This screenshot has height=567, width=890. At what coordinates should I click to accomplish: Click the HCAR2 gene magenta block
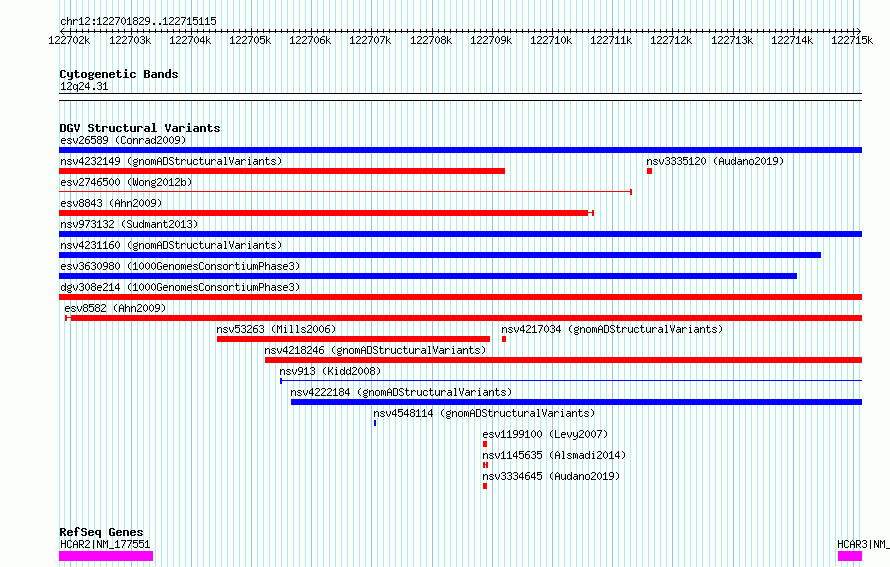106,556
